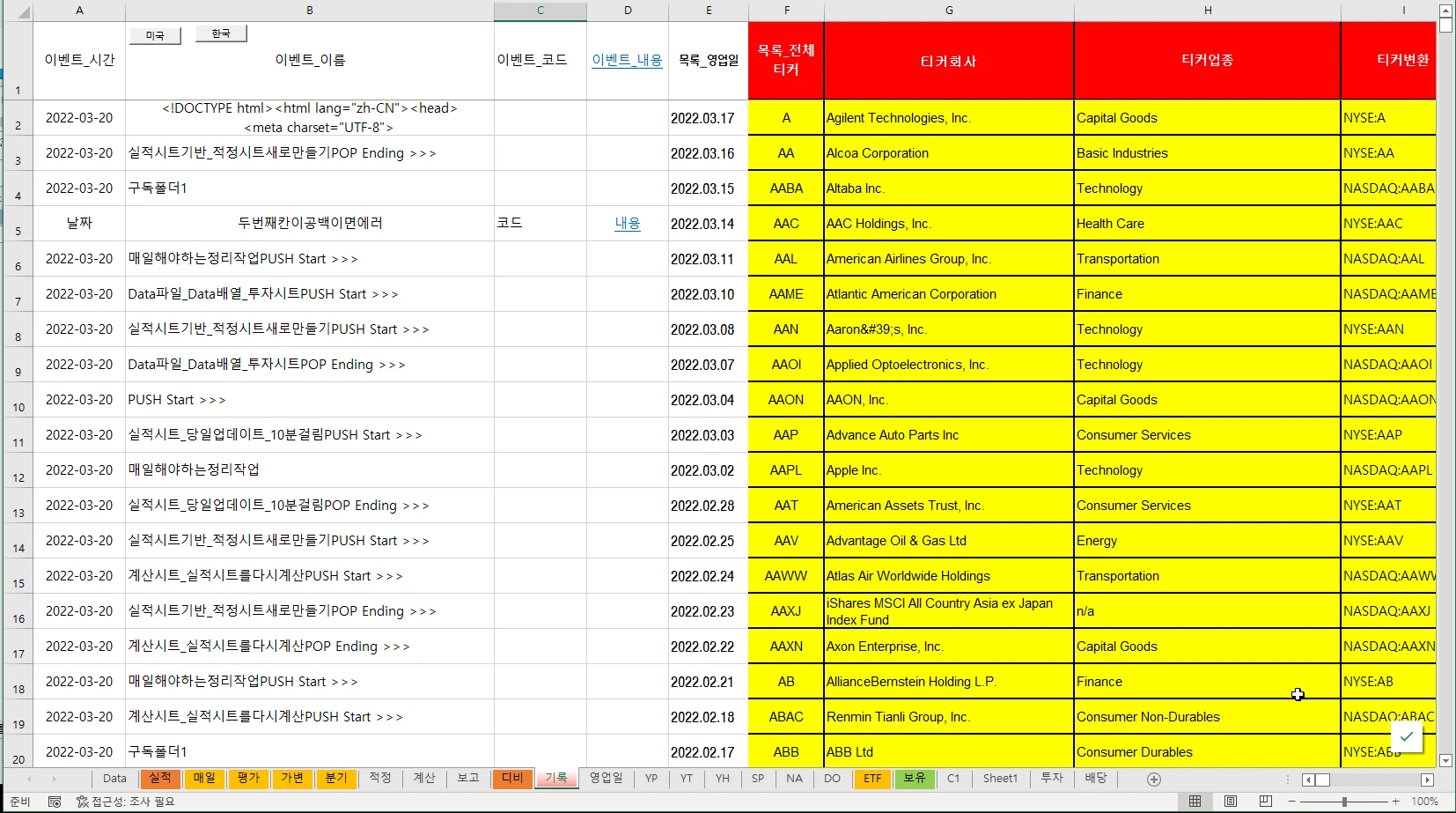Click the zoom out minus icon
This screenshot has height=813, width=1456.
tap(1292, 802)
